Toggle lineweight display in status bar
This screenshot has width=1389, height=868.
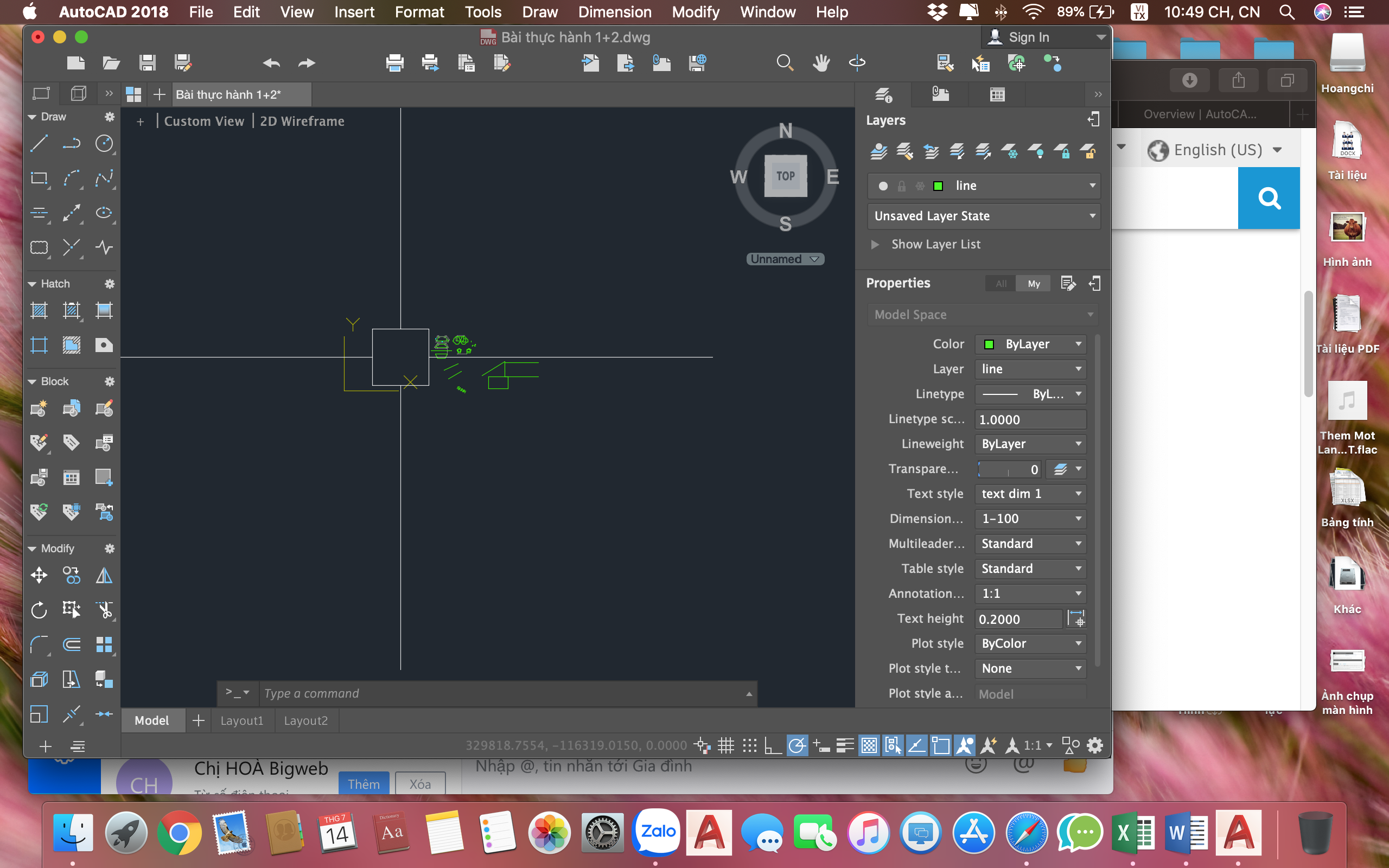click(x=845, y=745)
